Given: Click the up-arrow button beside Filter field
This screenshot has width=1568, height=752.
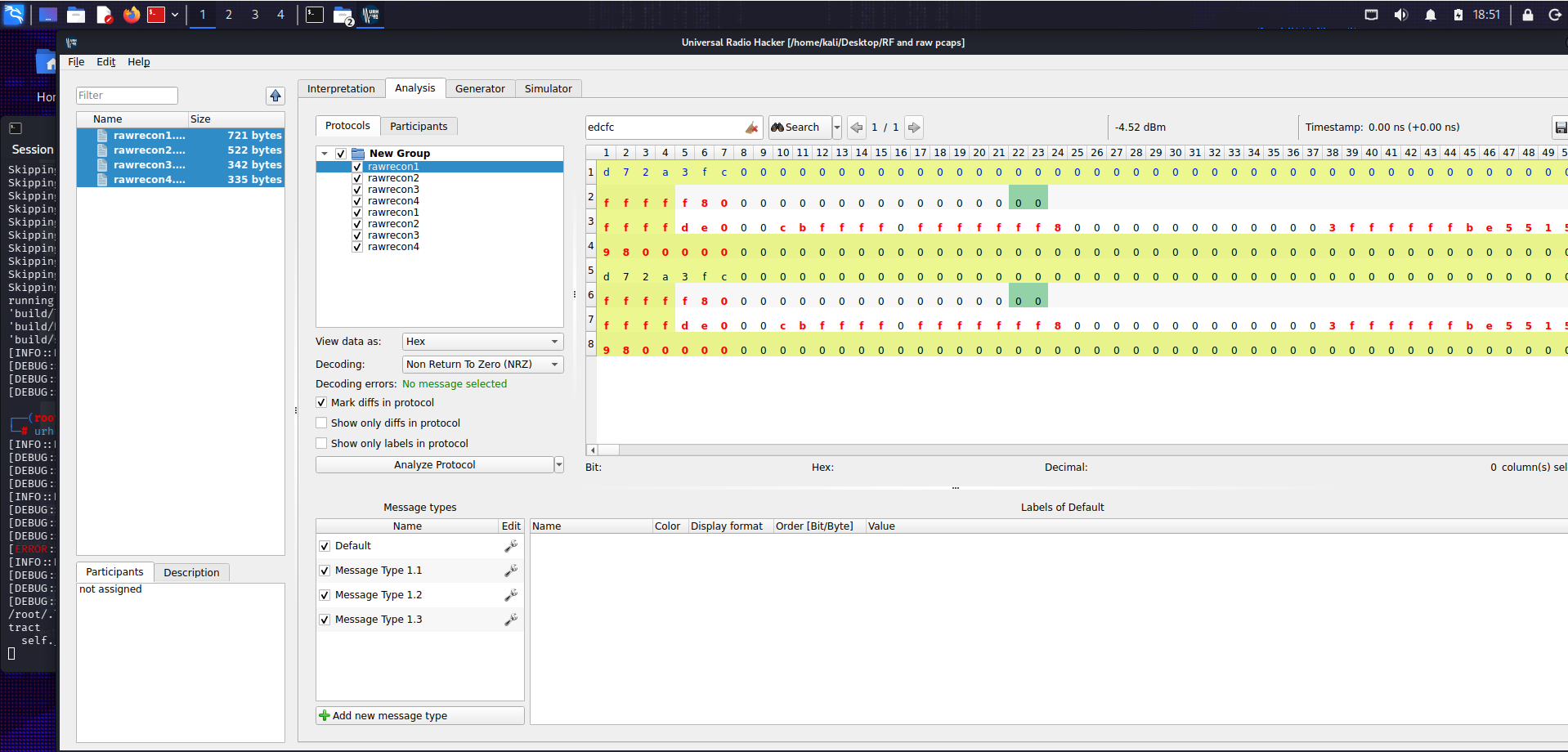Looking at the screenshot, I should tap(276, 96).
